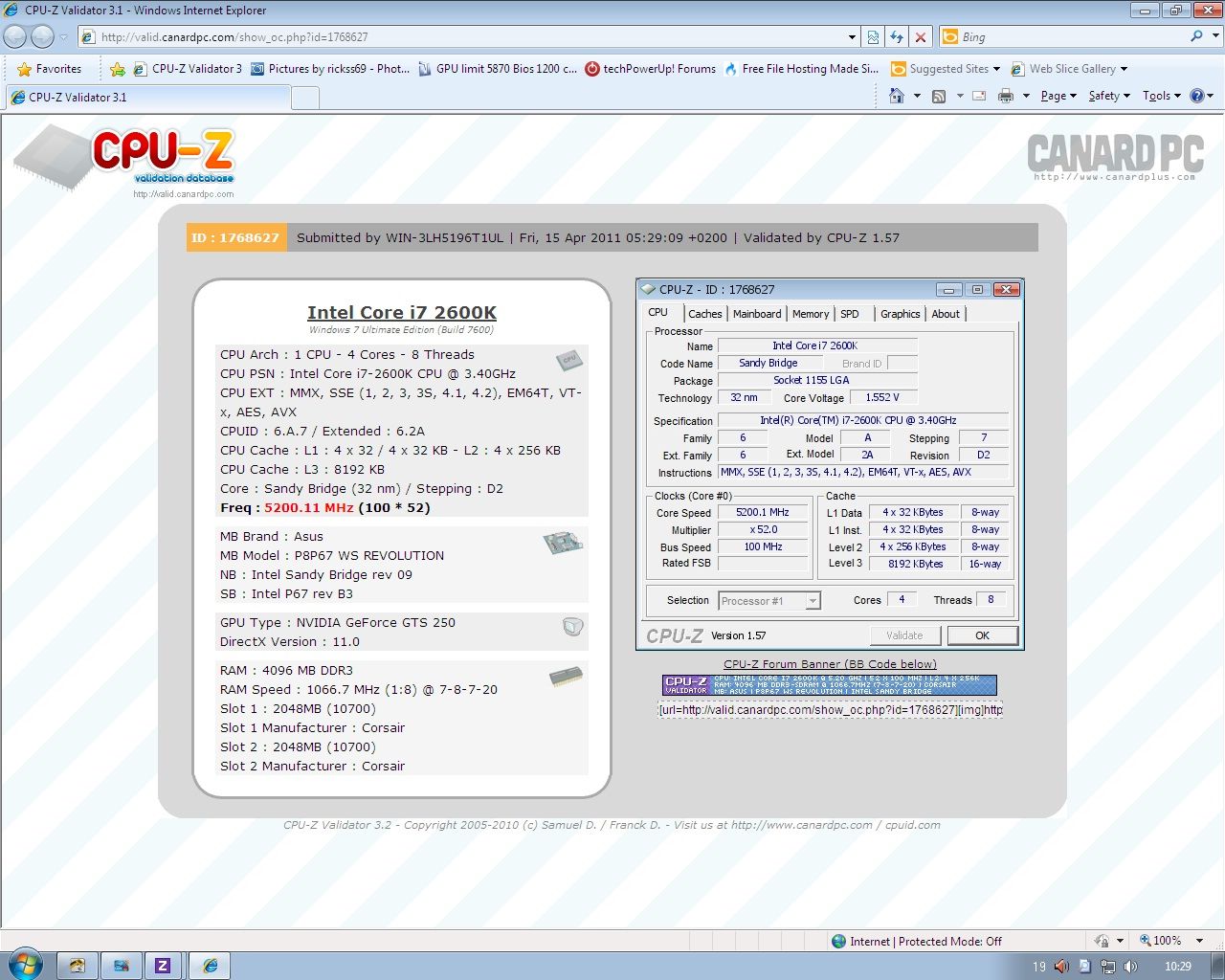Go back with the browser Back arrow
Screen dimensions: 1225x980
click(x=15, y=36)
